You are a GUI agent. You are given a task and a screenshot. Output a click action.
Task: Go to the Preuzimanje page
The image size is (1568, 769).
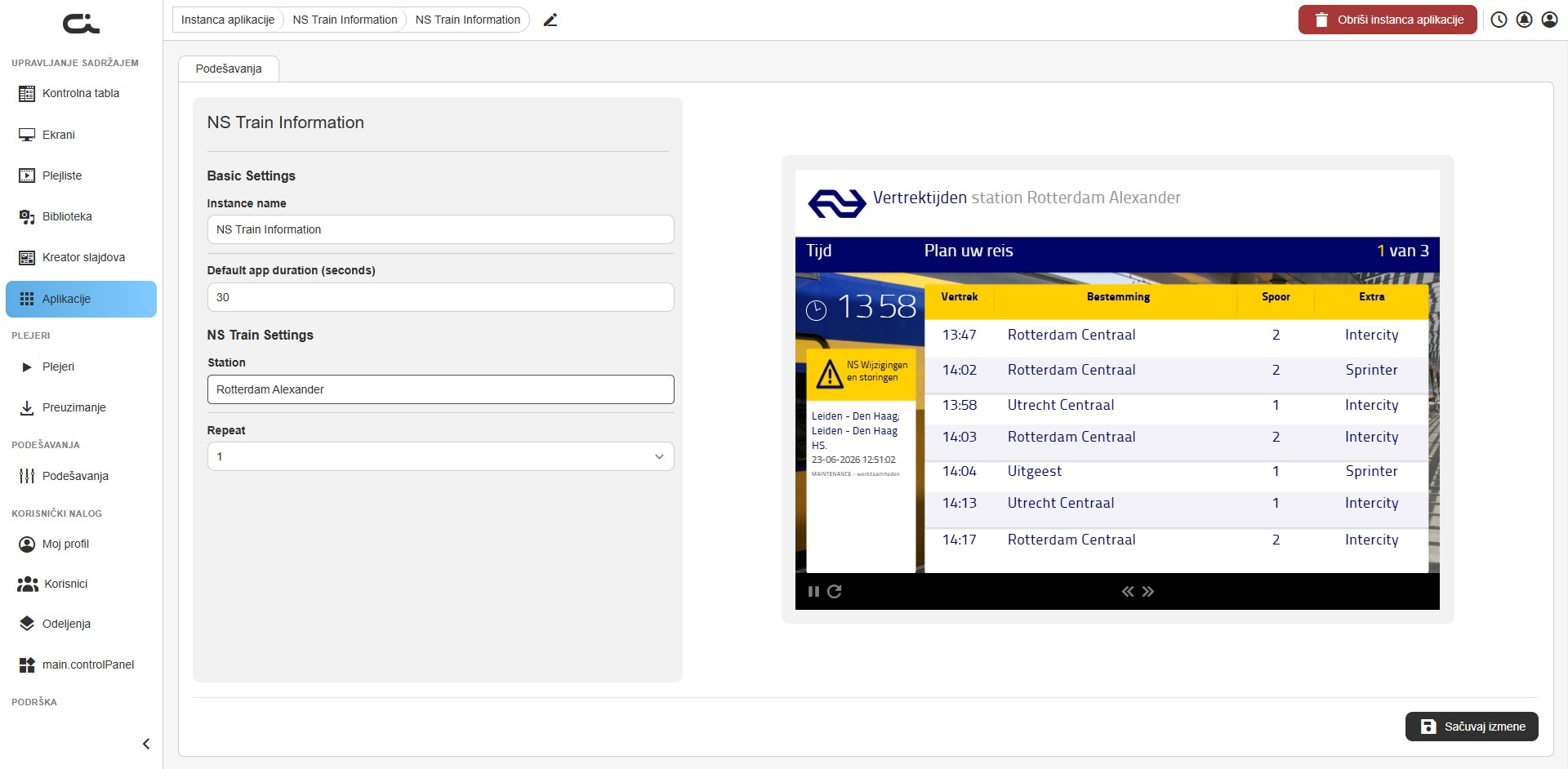point(81,407)
